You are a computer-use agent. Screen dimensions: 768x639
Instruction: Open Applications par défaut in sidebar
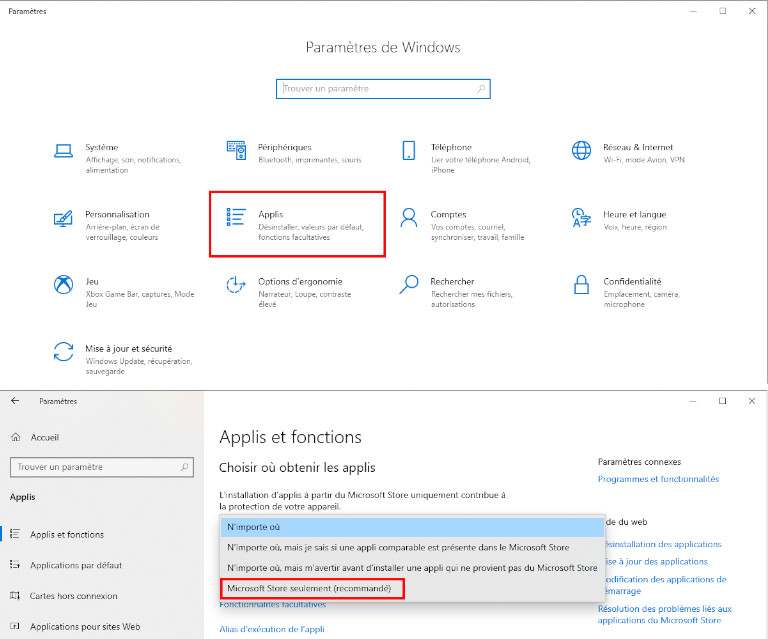[76, 565]
